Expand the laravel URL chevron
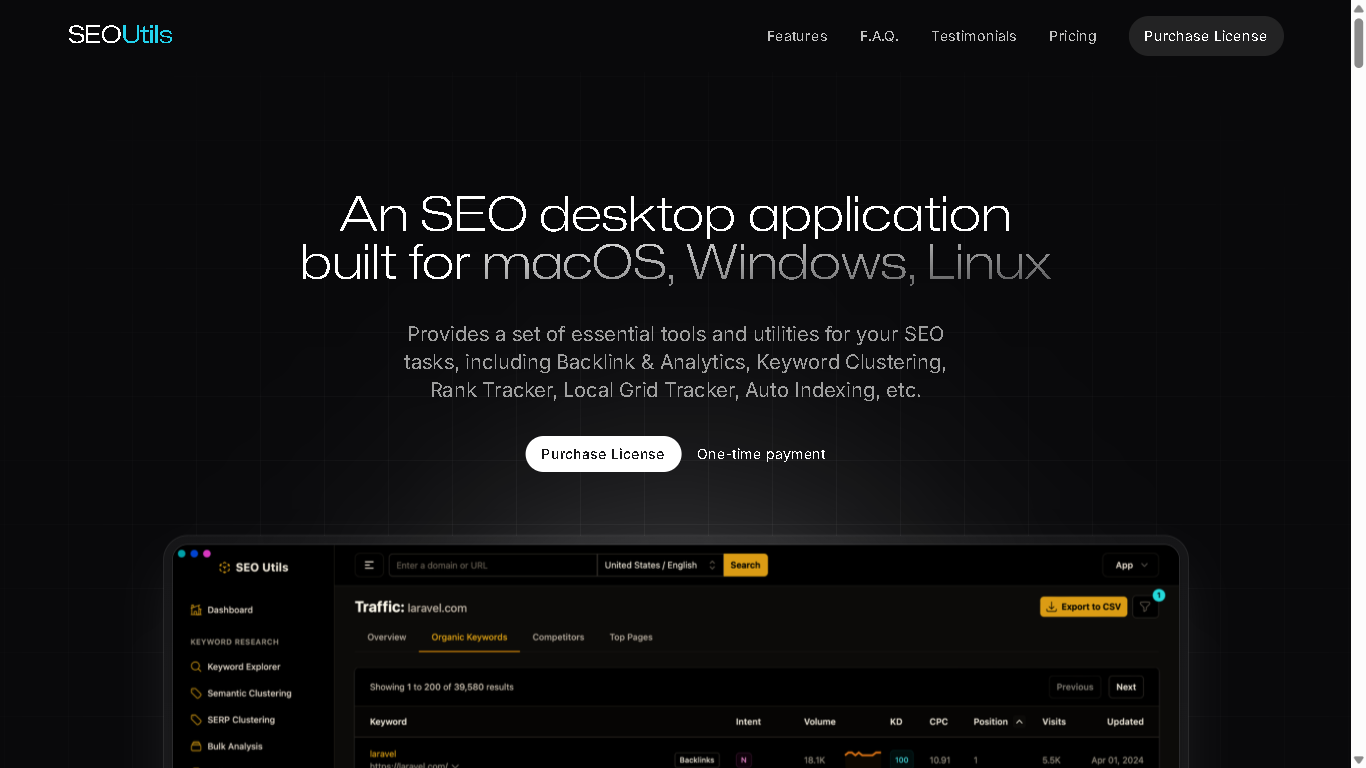This screenshot has width=1366, height=768. tap(455, 765)
